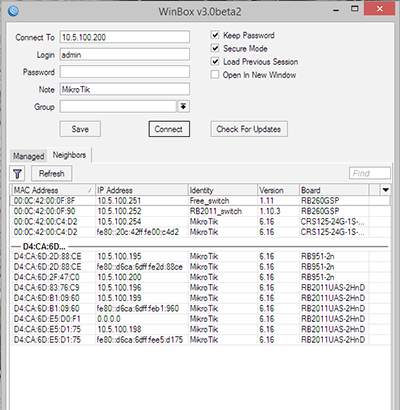Uncheck Load Previous Session
The image size is (400, 410).
(215, 62)
